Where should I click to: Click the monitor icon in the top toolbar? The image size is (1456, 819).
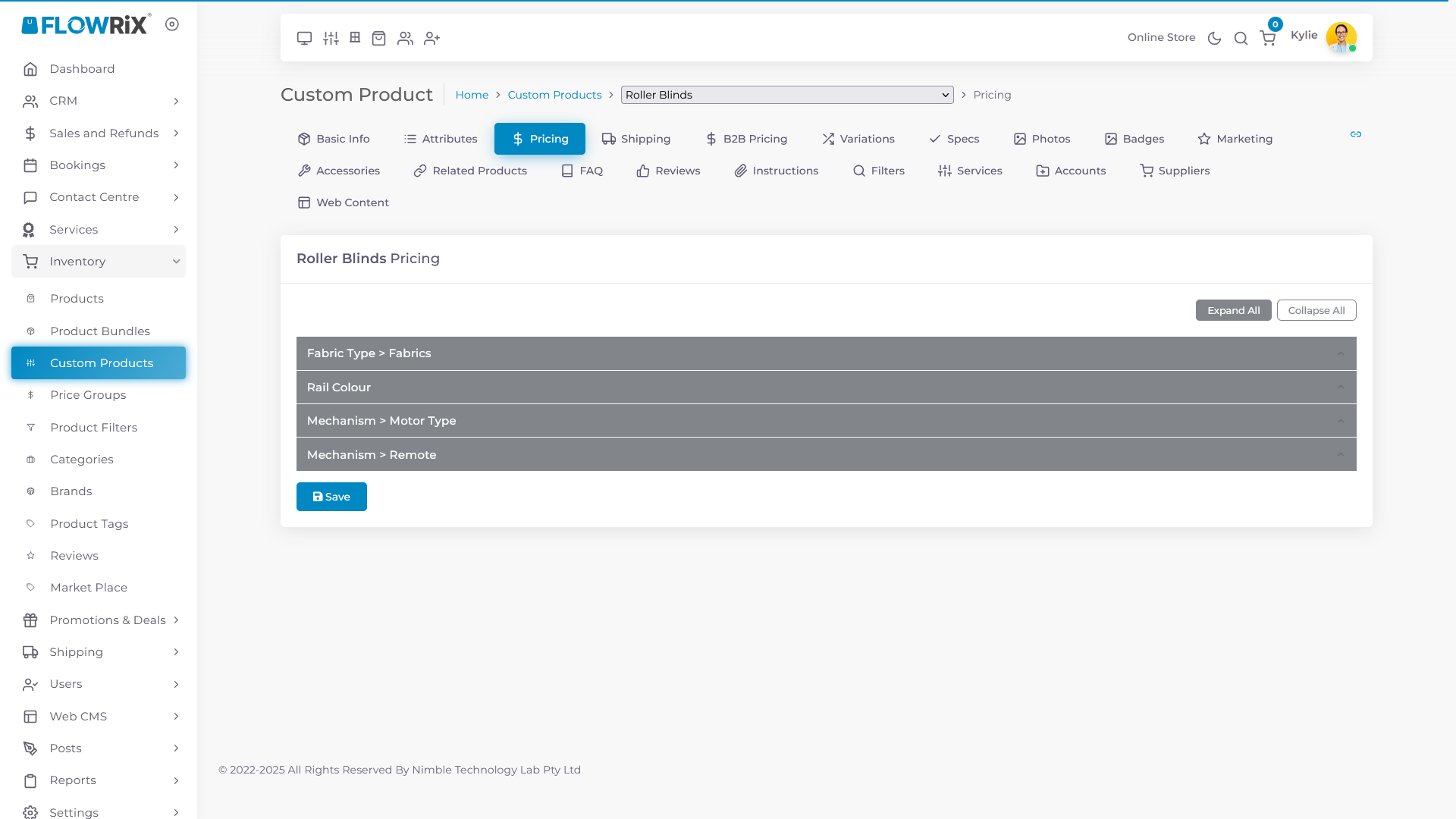[x=304, y=38]
